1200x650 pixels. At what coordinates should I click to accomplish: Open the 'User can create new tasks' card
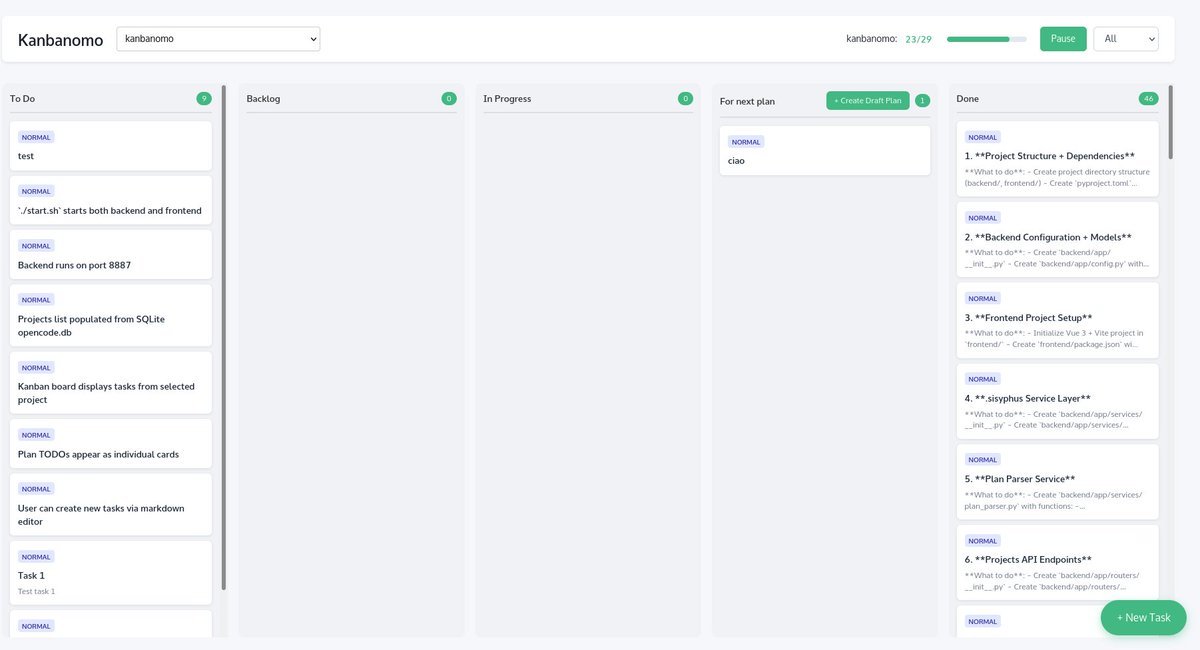point(111,504)
